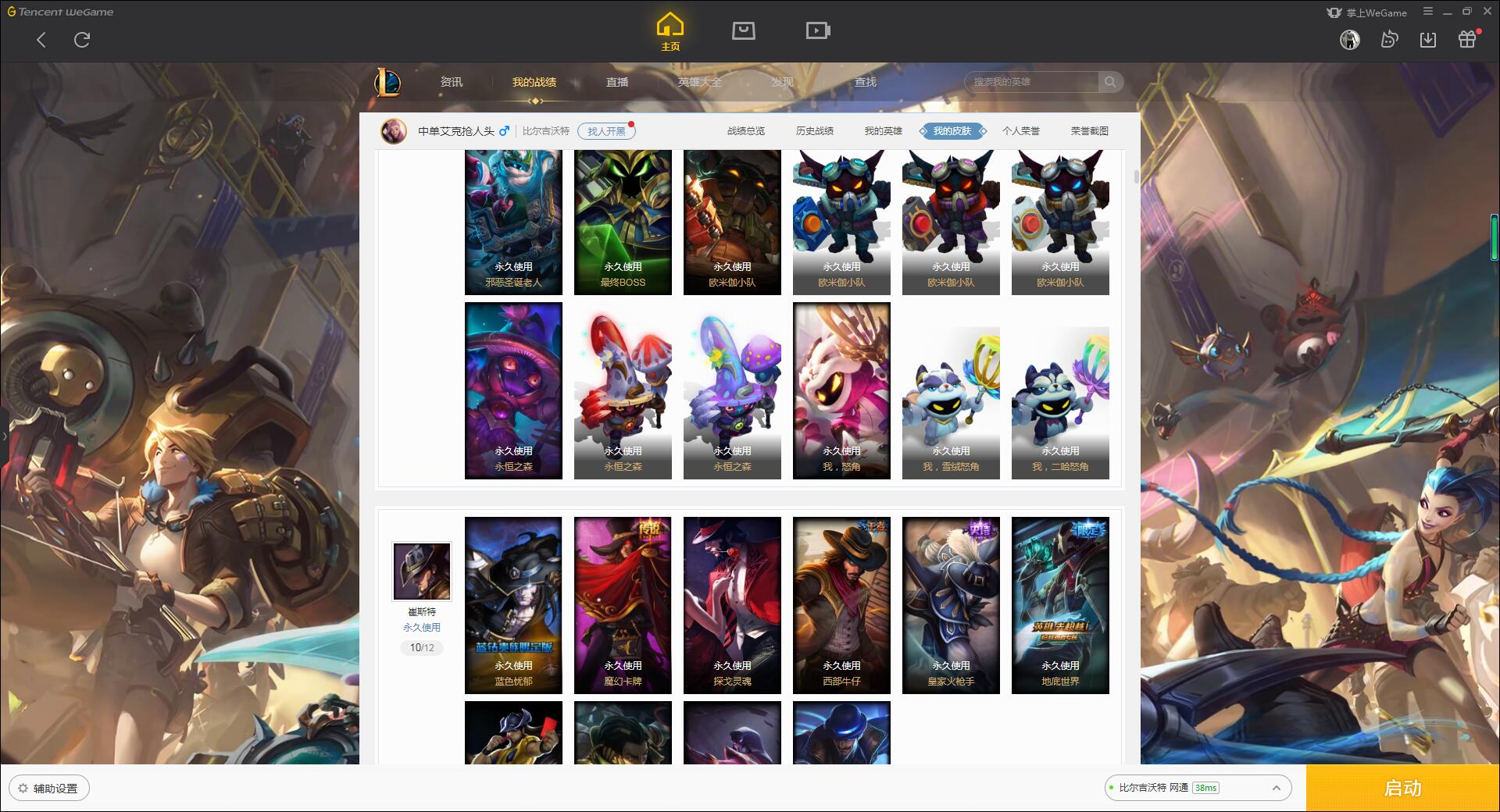Open 辅助设置 settings button
The image size is (1500, 812).
(x=48, y=789)
